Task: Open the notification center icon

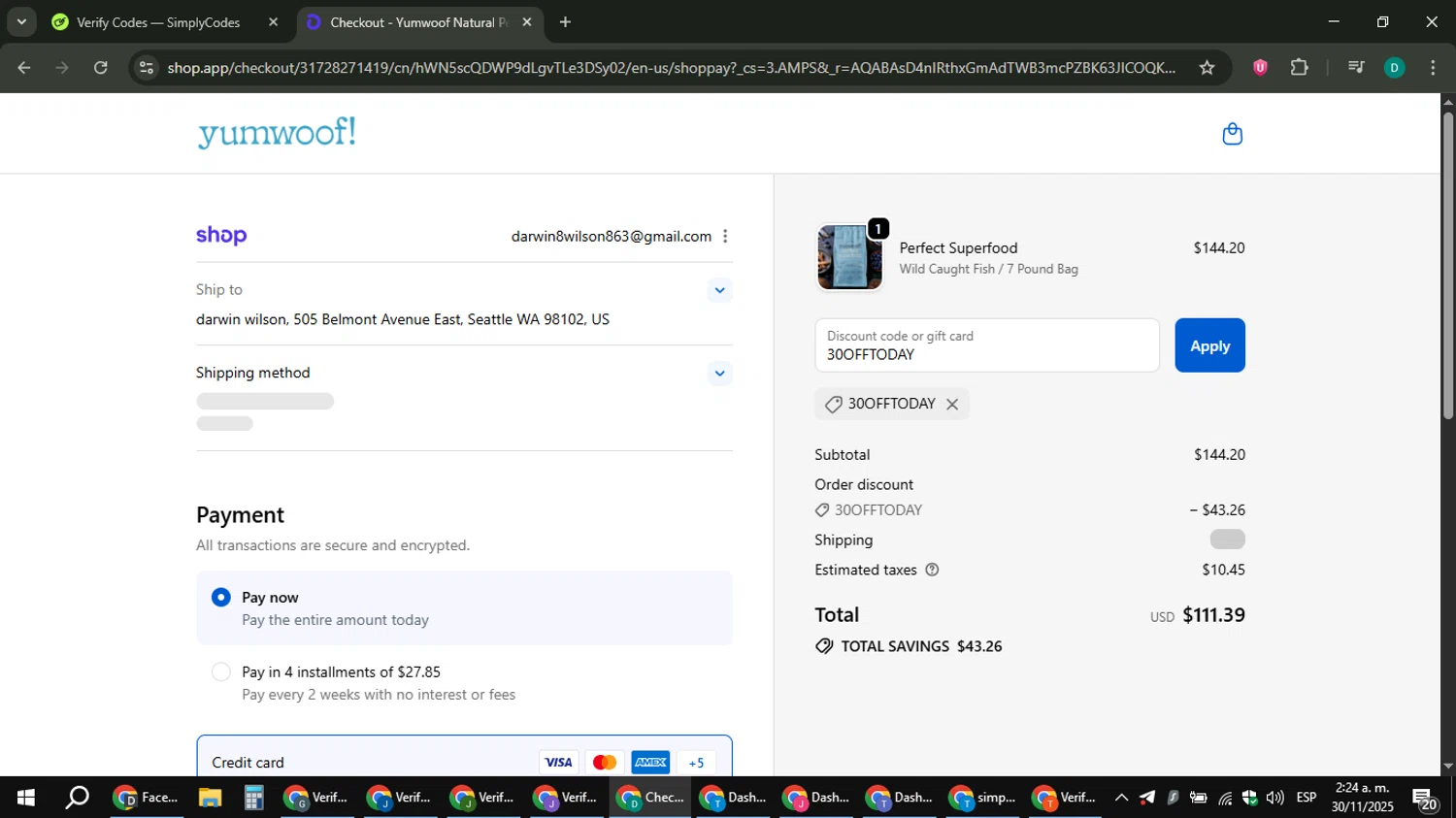Action: [x=1425, y=799]
